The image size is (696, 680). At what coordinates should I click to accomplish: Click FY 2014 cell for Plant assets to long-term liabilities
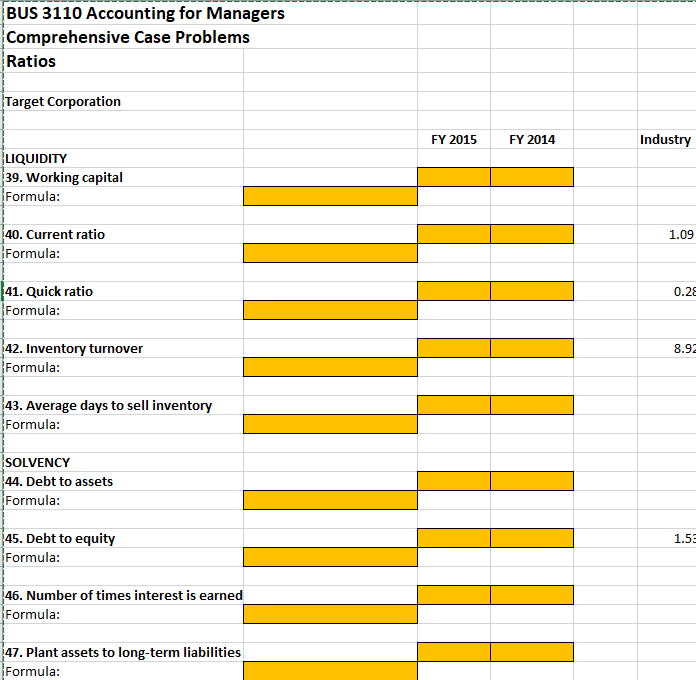(x=532, y=652)
